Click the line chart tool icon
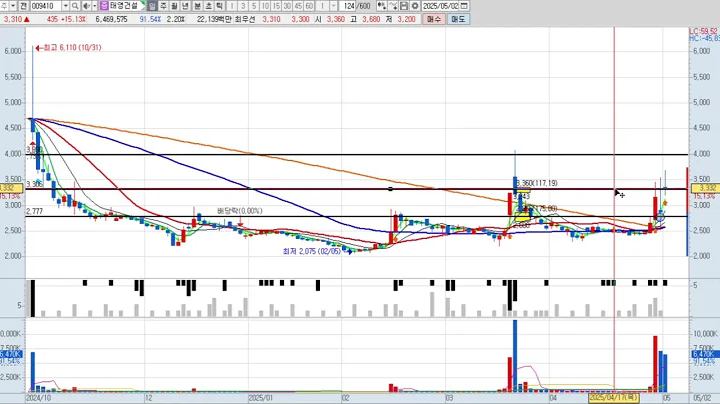 click(393, 6)
